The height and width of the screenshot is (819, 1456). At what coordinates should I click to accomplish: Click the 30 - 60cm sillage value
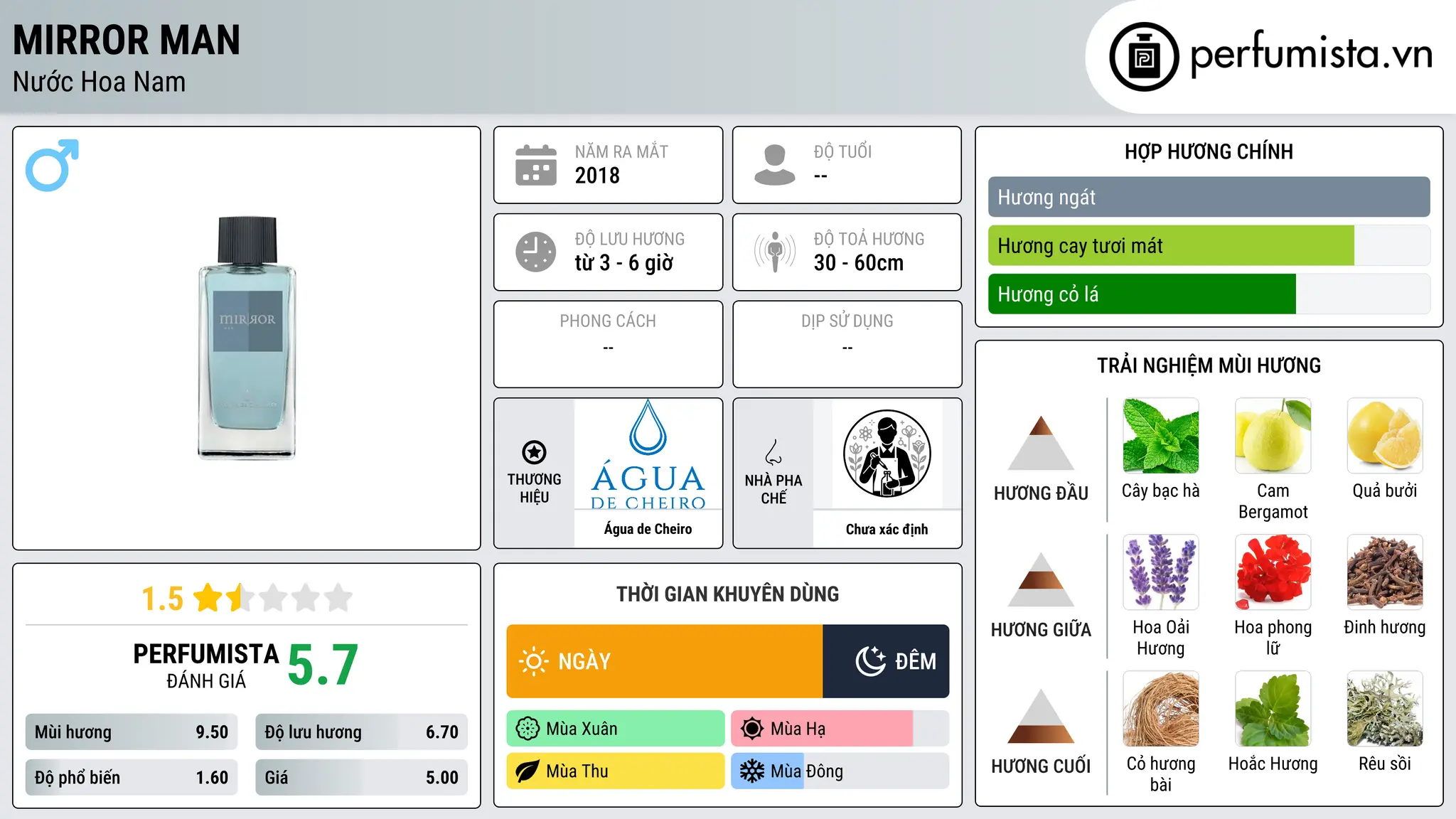(859, 263)
